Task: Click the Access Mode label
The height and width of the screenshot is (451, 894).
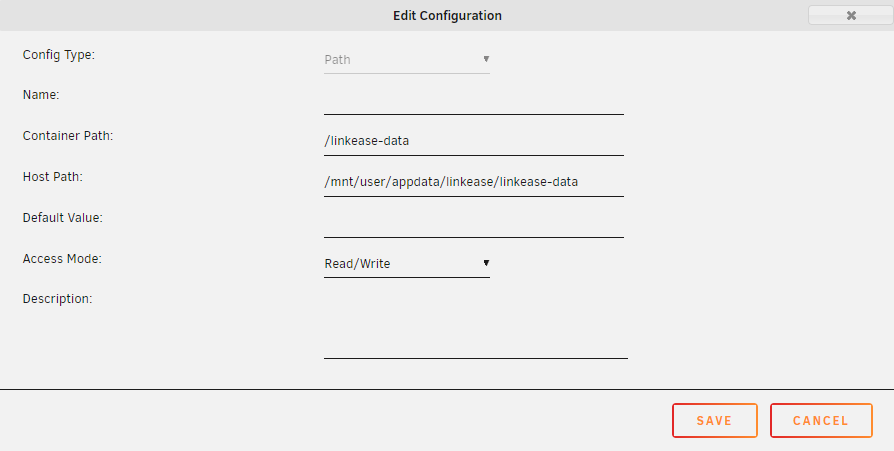Action: [x=62, y=258]
